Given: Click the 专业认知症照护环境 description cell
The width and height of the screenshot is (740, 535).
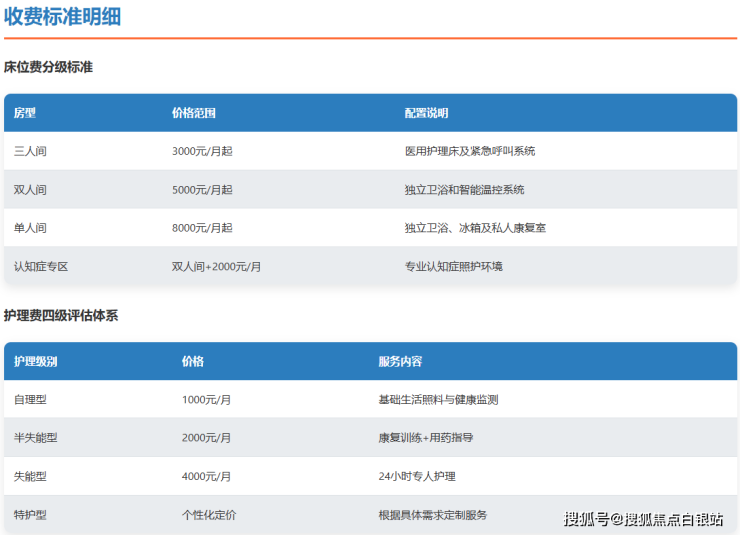Looking at the screenshot, I should coord(454,267).
